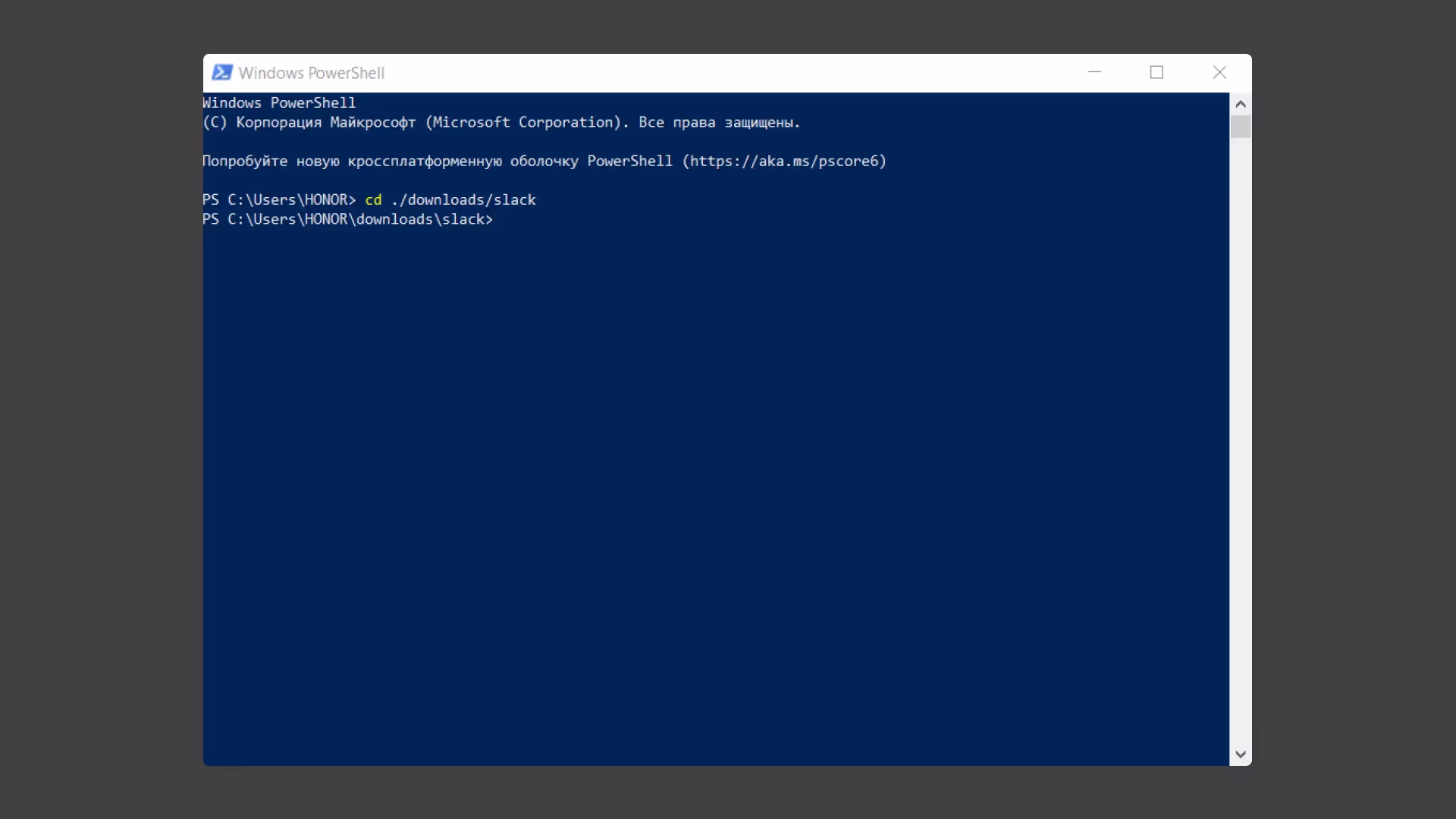Viewport: 1456px width, 819px height.
Task: Click the PS C:\Users\HONOR> prompt text
Action: [279, 199]
